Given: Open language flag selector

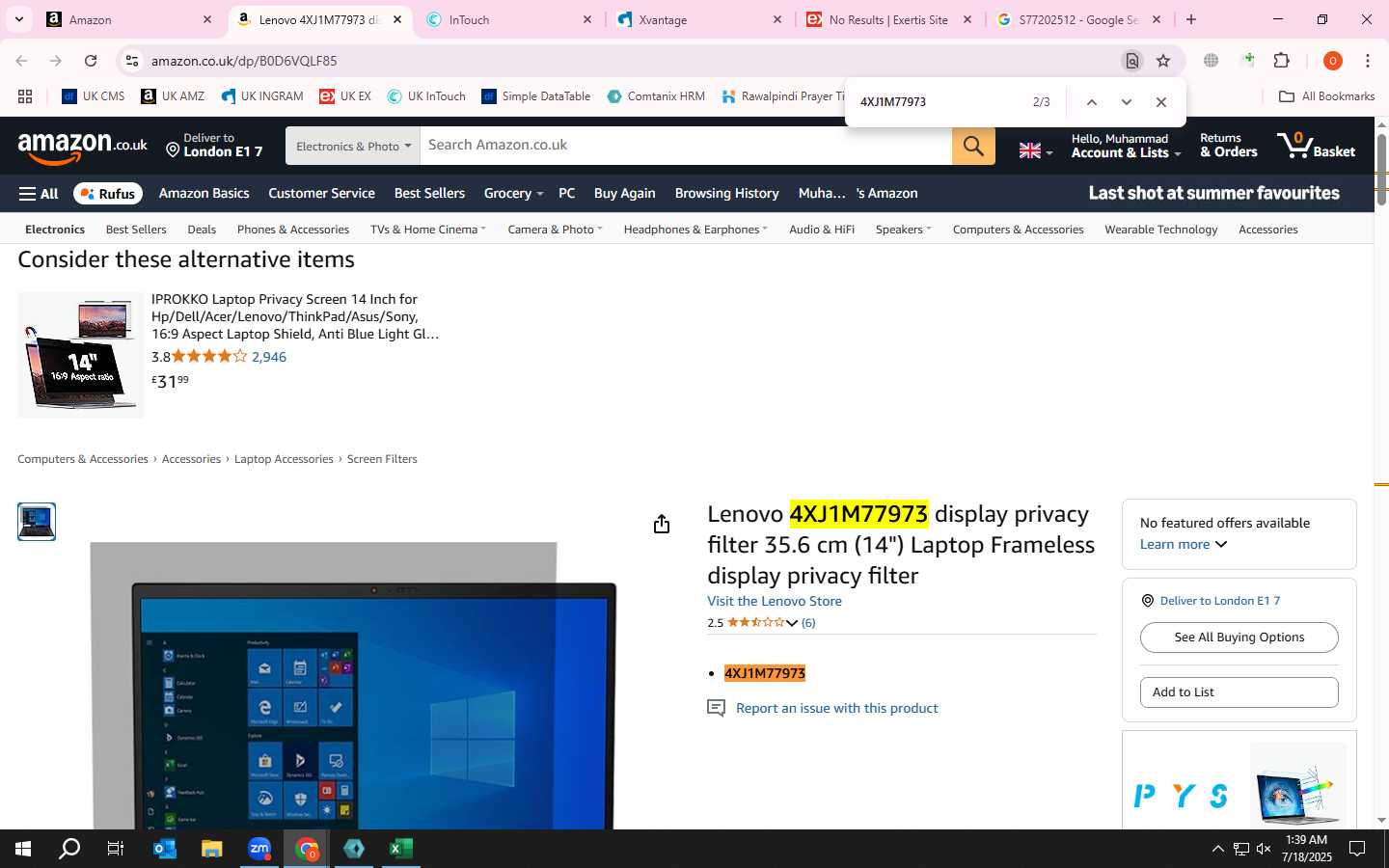Looking at the screenshot, I should coord(1036,150).
